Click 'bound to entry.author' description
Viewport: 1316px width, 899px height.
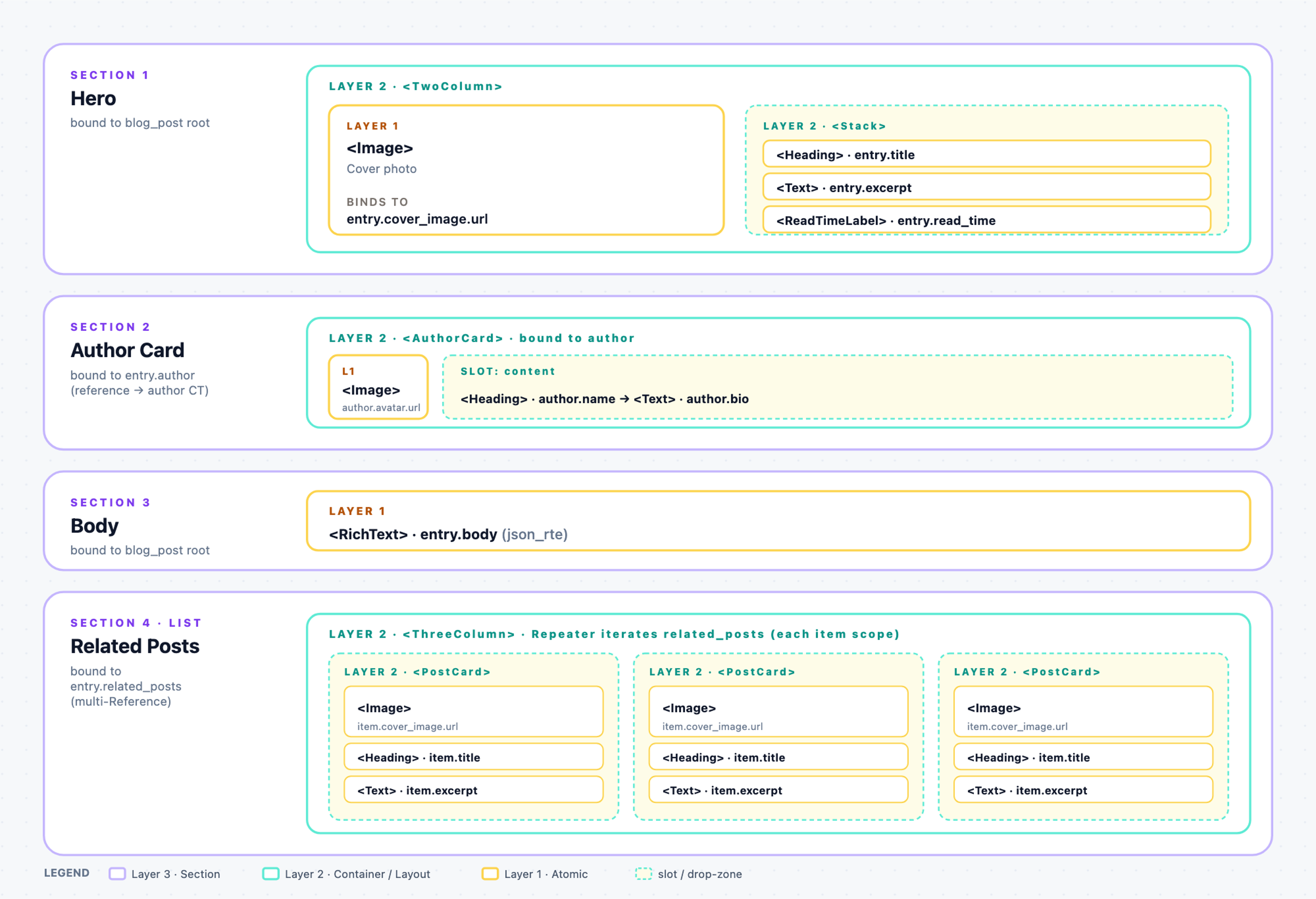pyautogui.click(x=139, y=383)
